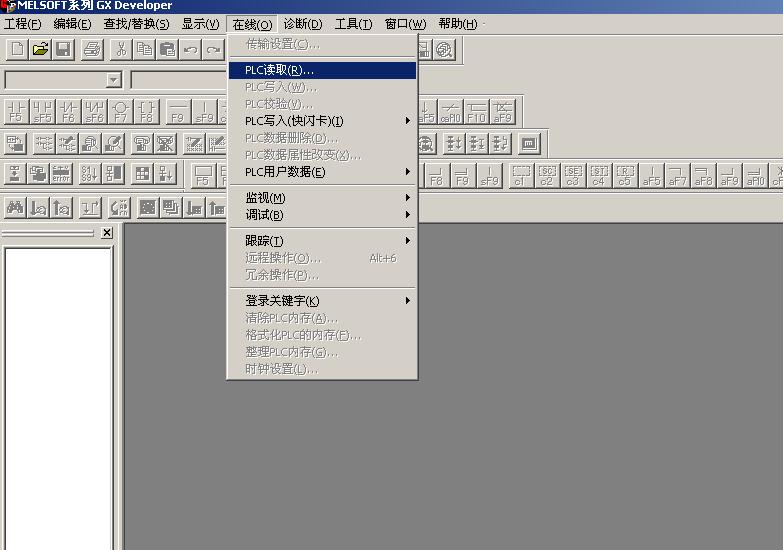
Task: Print using the printer toolbar icon
Action: [x=92, y=49]
